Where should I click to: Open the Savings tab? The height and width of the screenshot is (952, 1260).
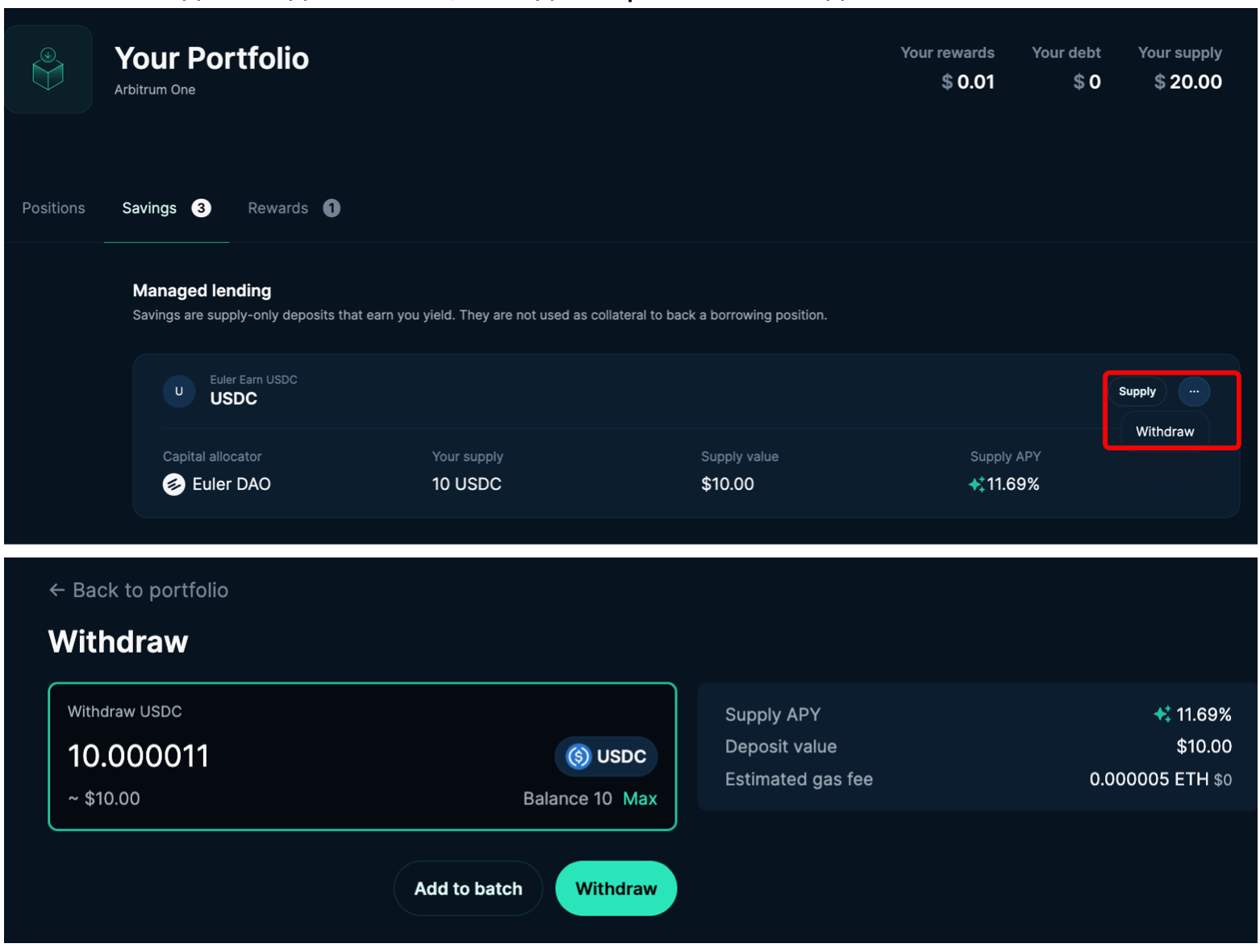(x=149, y=208)
